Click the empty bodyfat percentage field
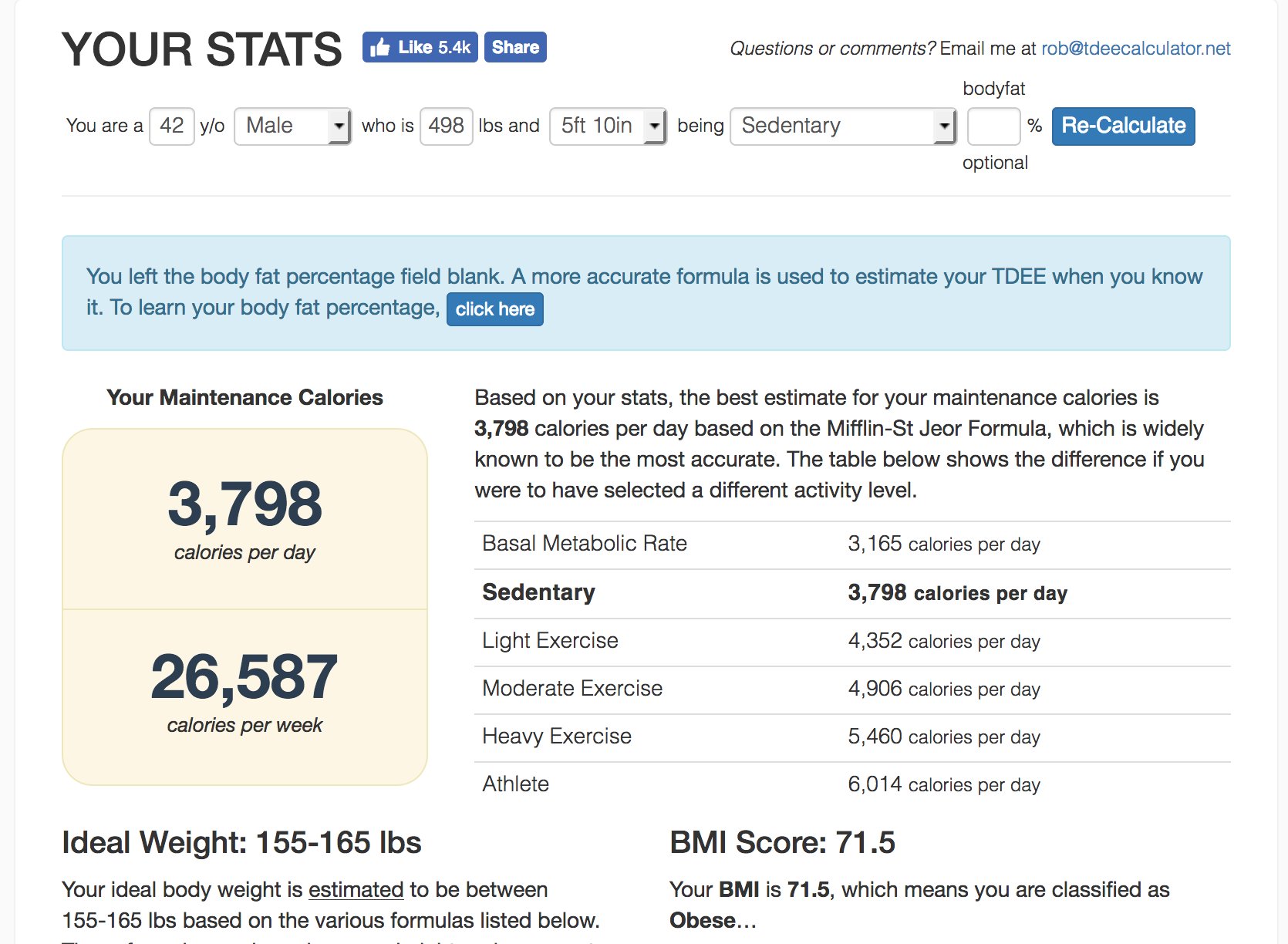The width and height of the screenshot is (1288, 944). (x=993, y=126)
